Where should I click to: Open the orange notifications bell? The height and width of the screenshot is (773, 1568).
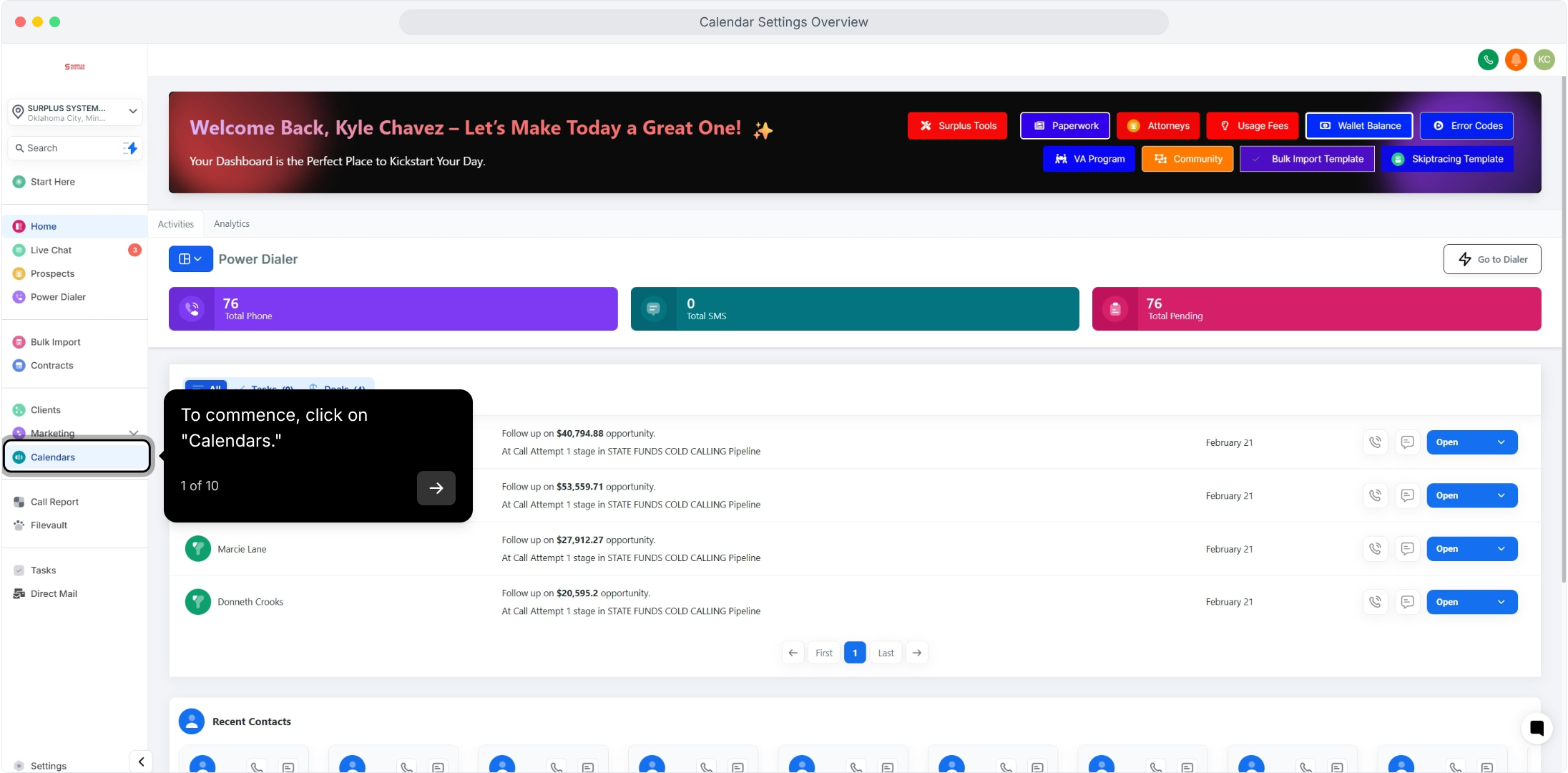pos(1516,59)
